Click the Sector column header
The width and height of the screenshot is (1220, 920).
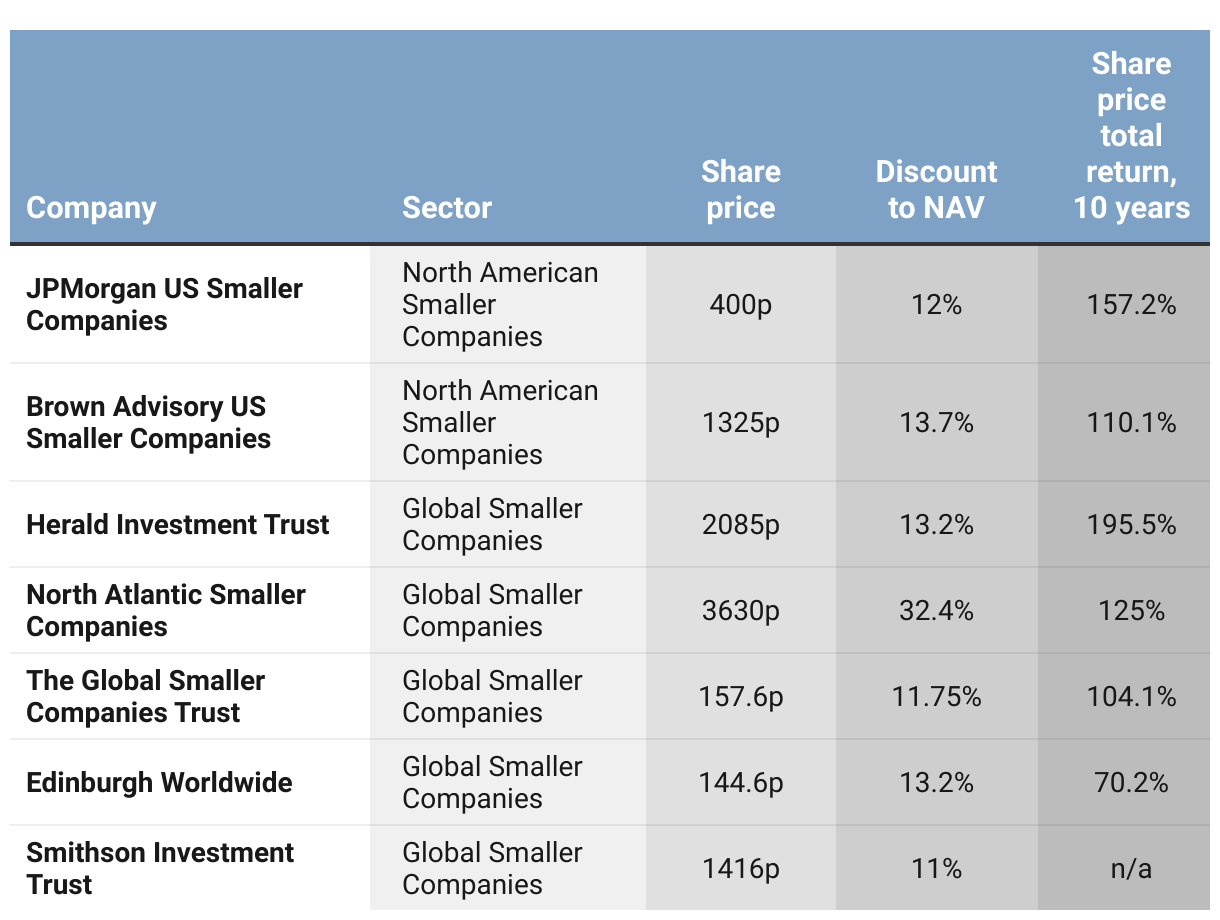(447, 208)
